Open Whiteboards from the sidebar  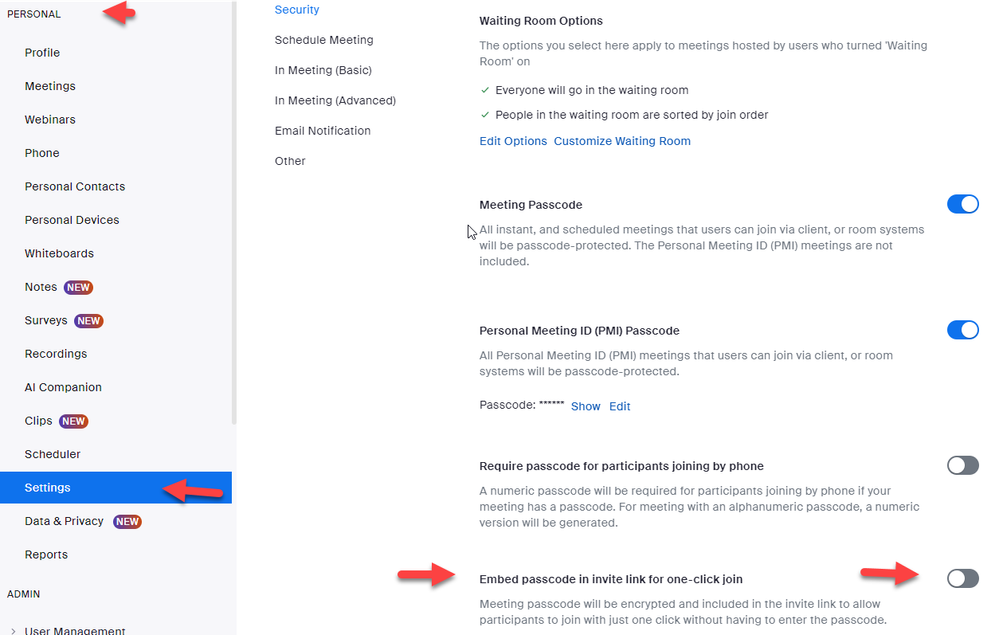pyautogui.click(x=59, y=253)
